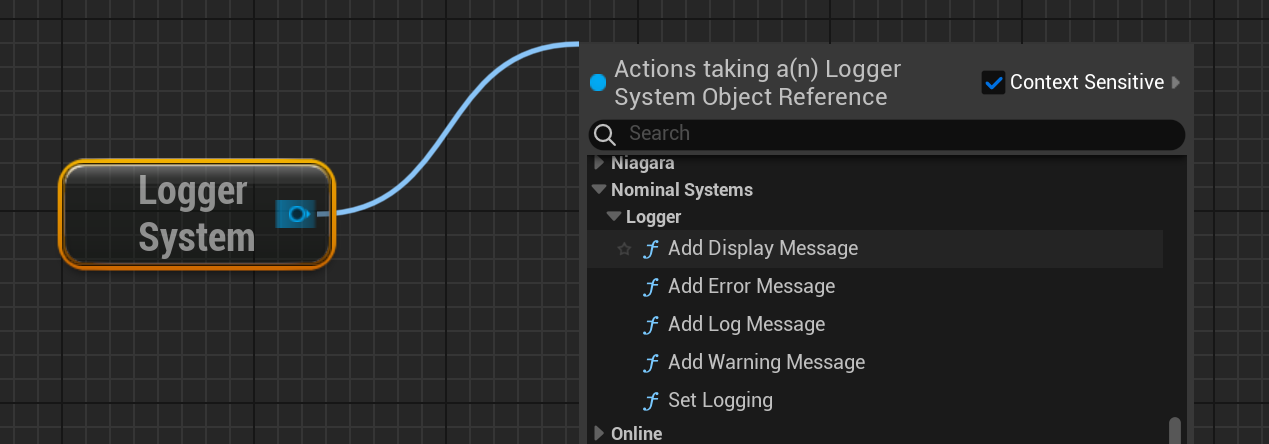Click the function icon for Add Display Message
This screenshot has height=444, width=1269.
pos(651,249)
